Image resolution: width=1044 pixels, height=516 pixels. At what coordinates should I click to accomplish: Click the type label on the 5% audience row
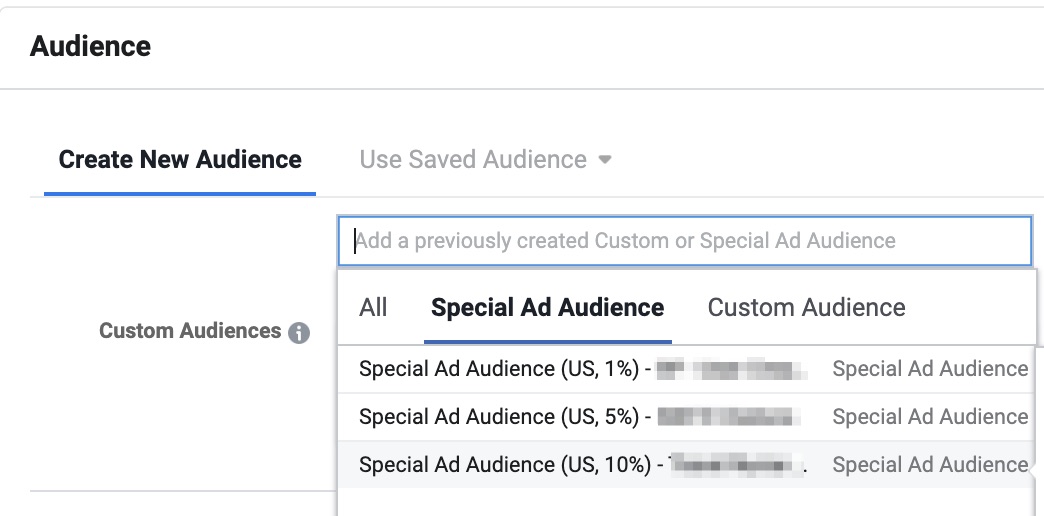click(929, 417)
